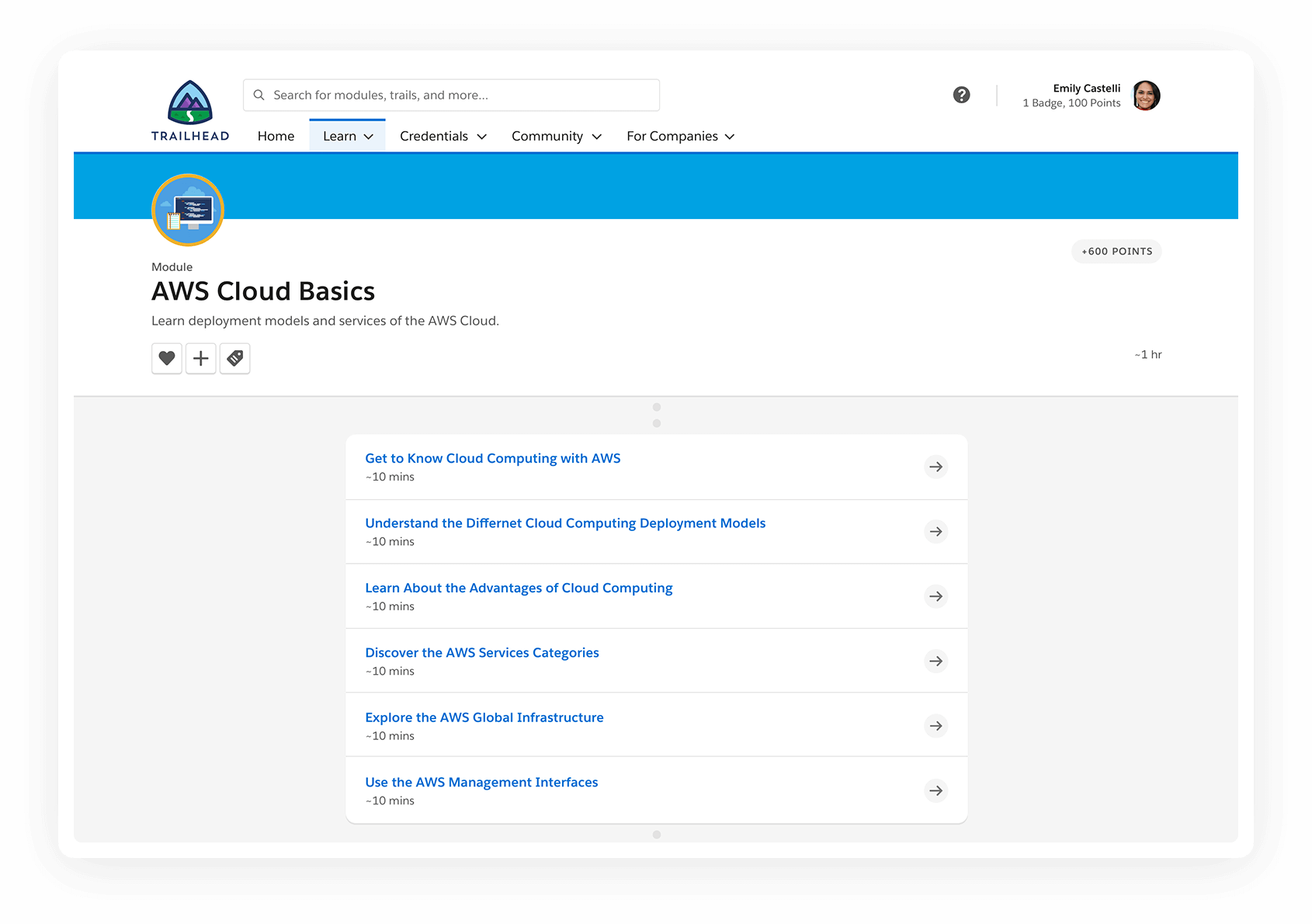This screenshot has width=1312, height=924.
Task: Click the AWS Cloud Basics module badge
Action: [x=188, y=210]
